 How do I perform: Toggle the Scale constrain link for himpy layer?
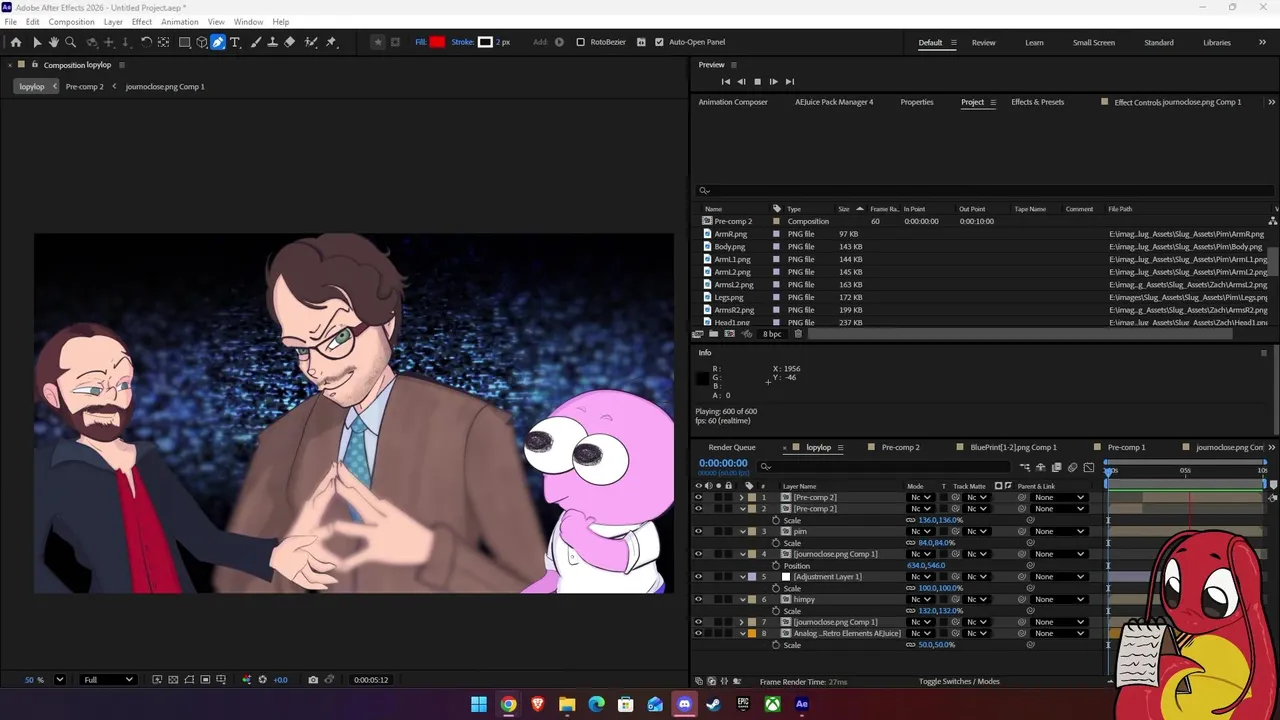point(911,611)
